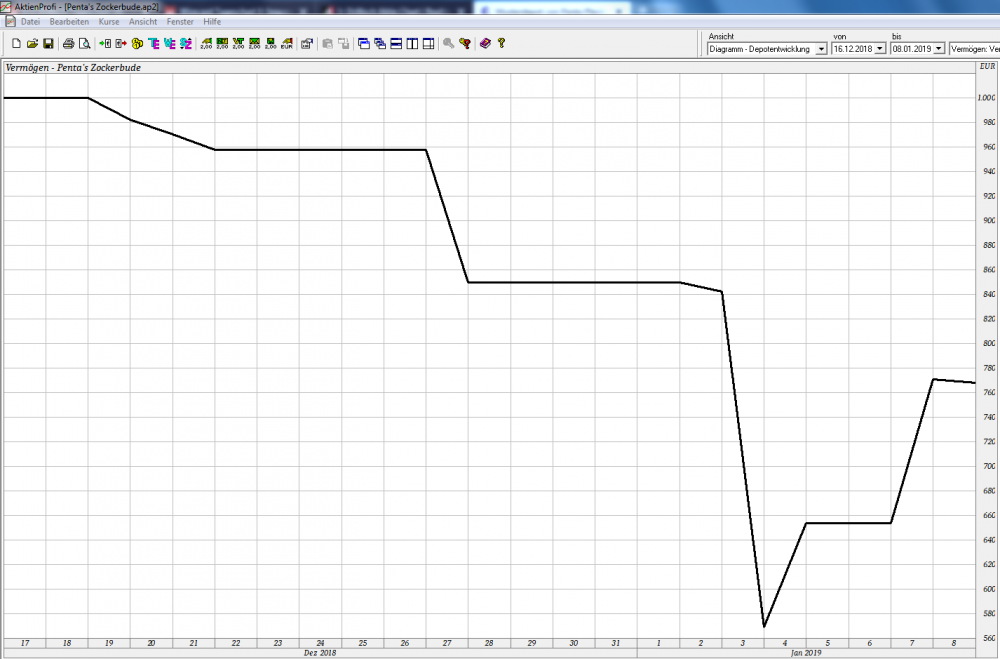Click the green arrow import icon
This screenshot has width=1000, height=659.
pos(105,43)
